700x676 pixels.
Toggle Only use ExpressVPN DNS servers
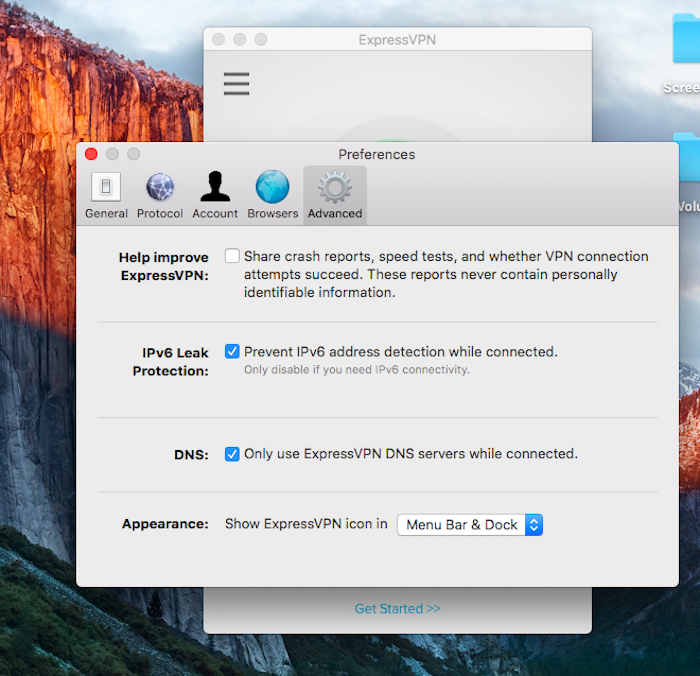232,454
